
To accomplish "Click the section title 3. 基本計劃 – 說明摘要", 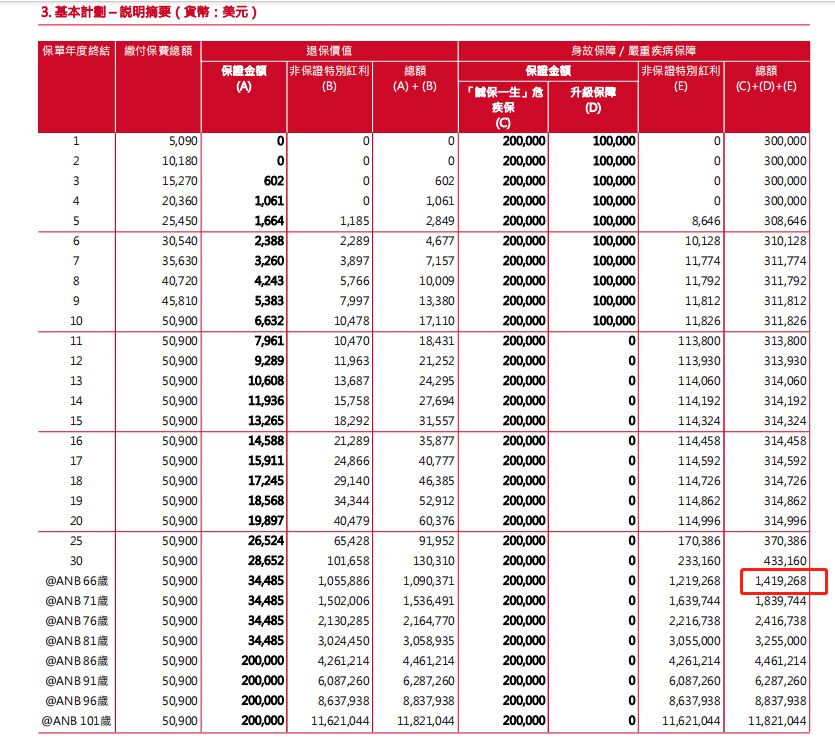I will (149, 12).
